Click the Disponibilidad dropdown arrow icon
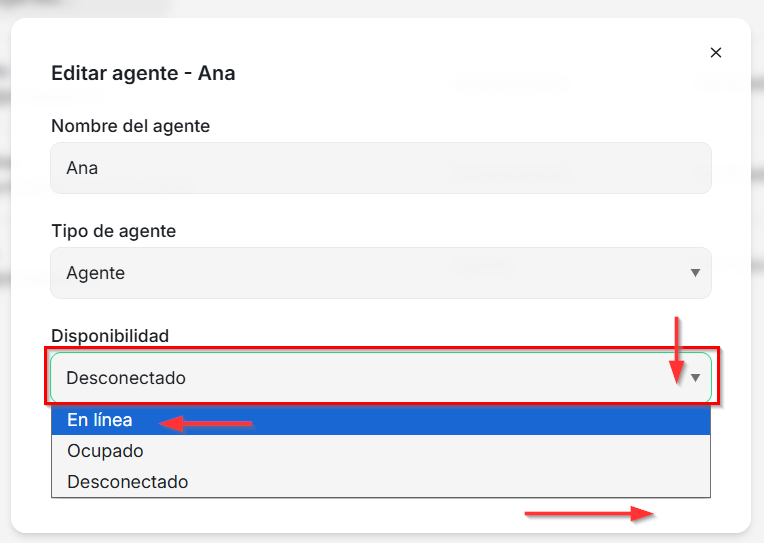The image size is (764, 543). (695, 378)
